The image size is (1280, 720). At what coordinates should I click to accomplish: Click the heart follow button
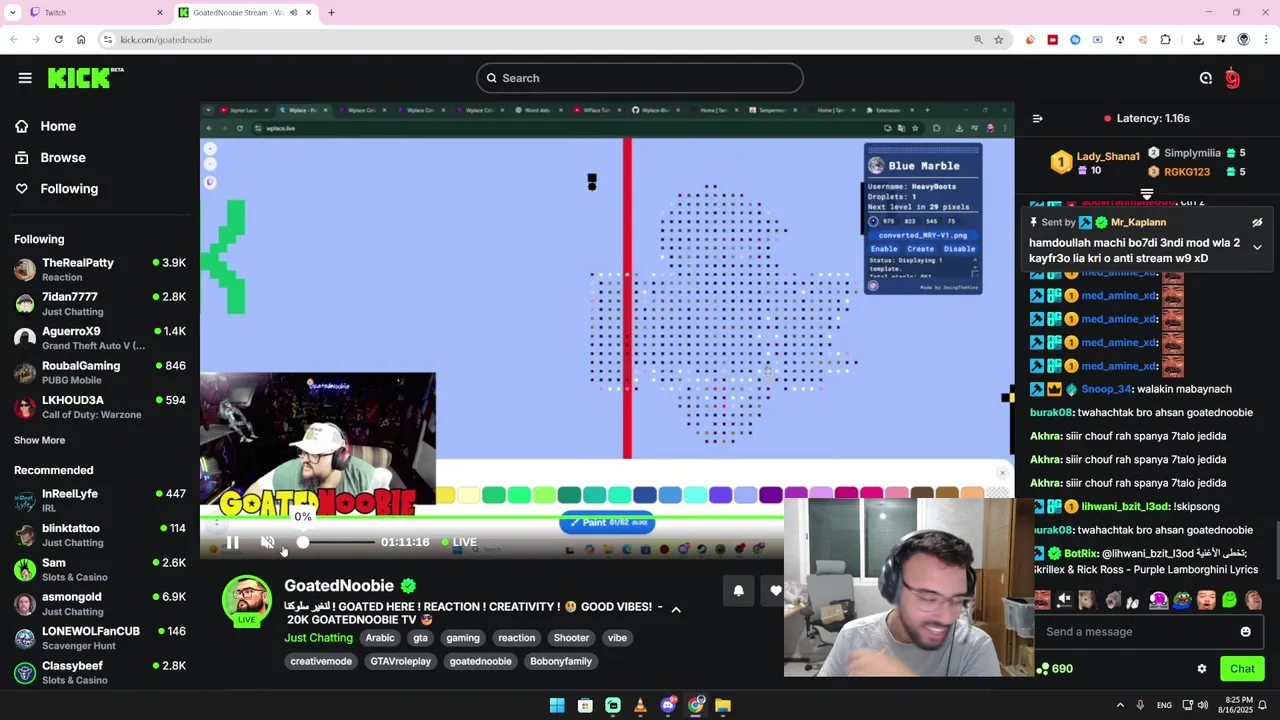(775, 591)
